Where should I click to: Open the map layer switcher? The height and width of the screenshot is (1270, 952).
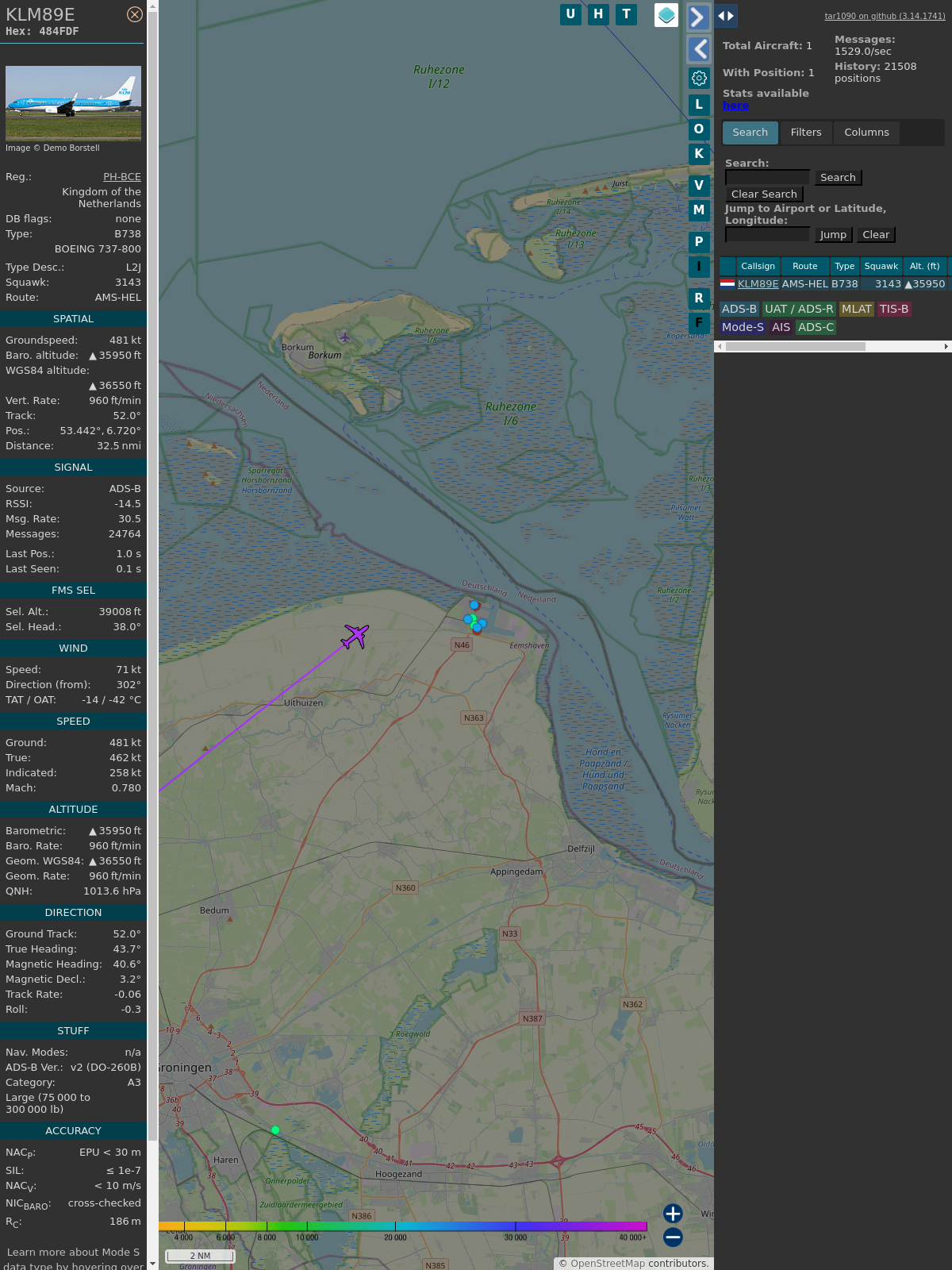coord(666,15)
